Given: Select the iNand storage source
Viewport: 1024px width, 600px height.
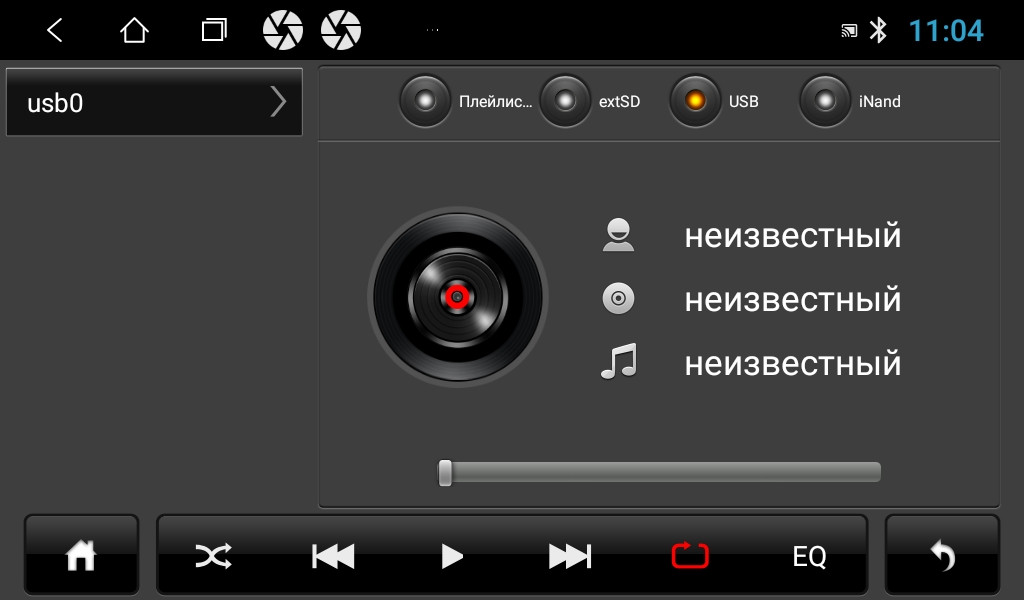Looking at the screenshot, I should 825,101.
